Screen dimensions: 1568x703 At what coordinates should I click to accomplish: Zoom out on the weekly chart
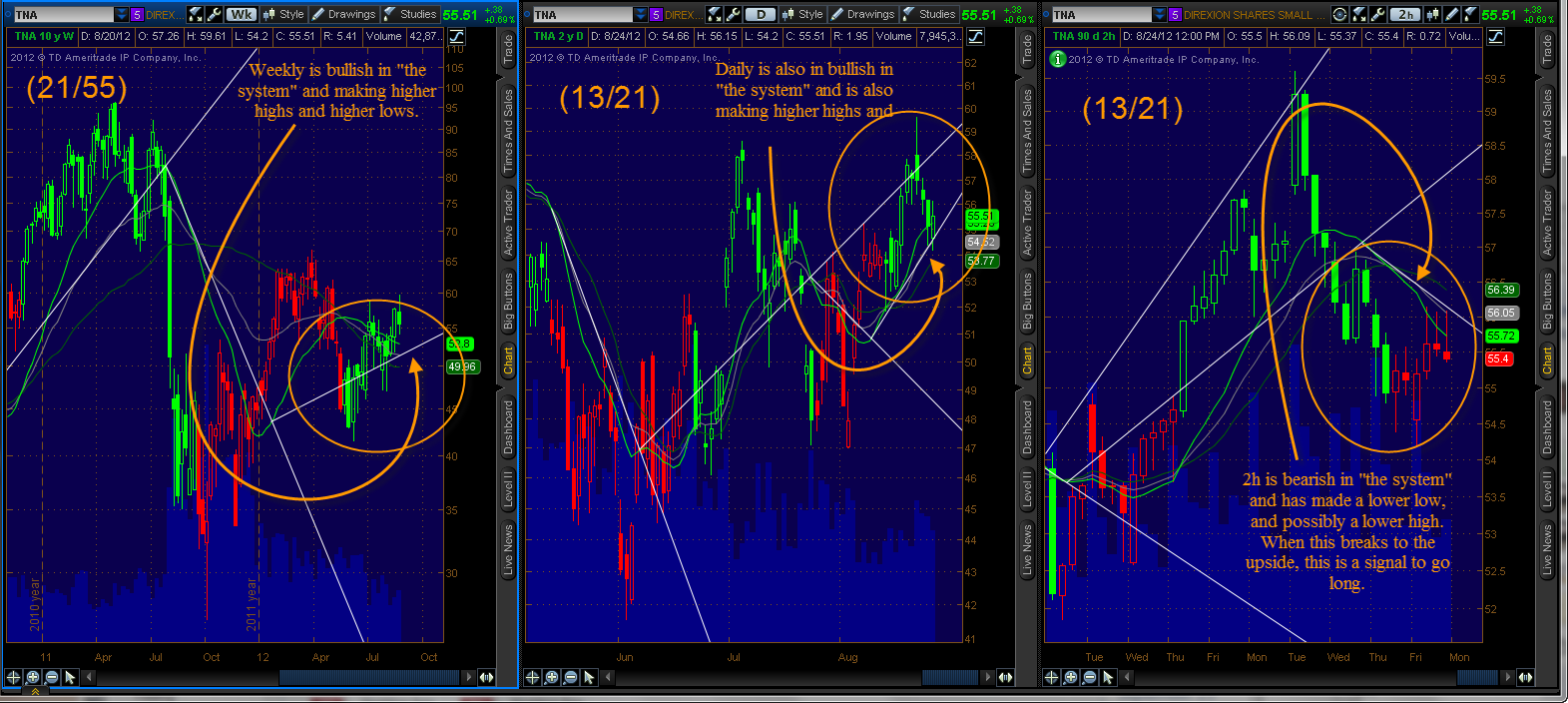pyautogui.click(x=52, y=677)
